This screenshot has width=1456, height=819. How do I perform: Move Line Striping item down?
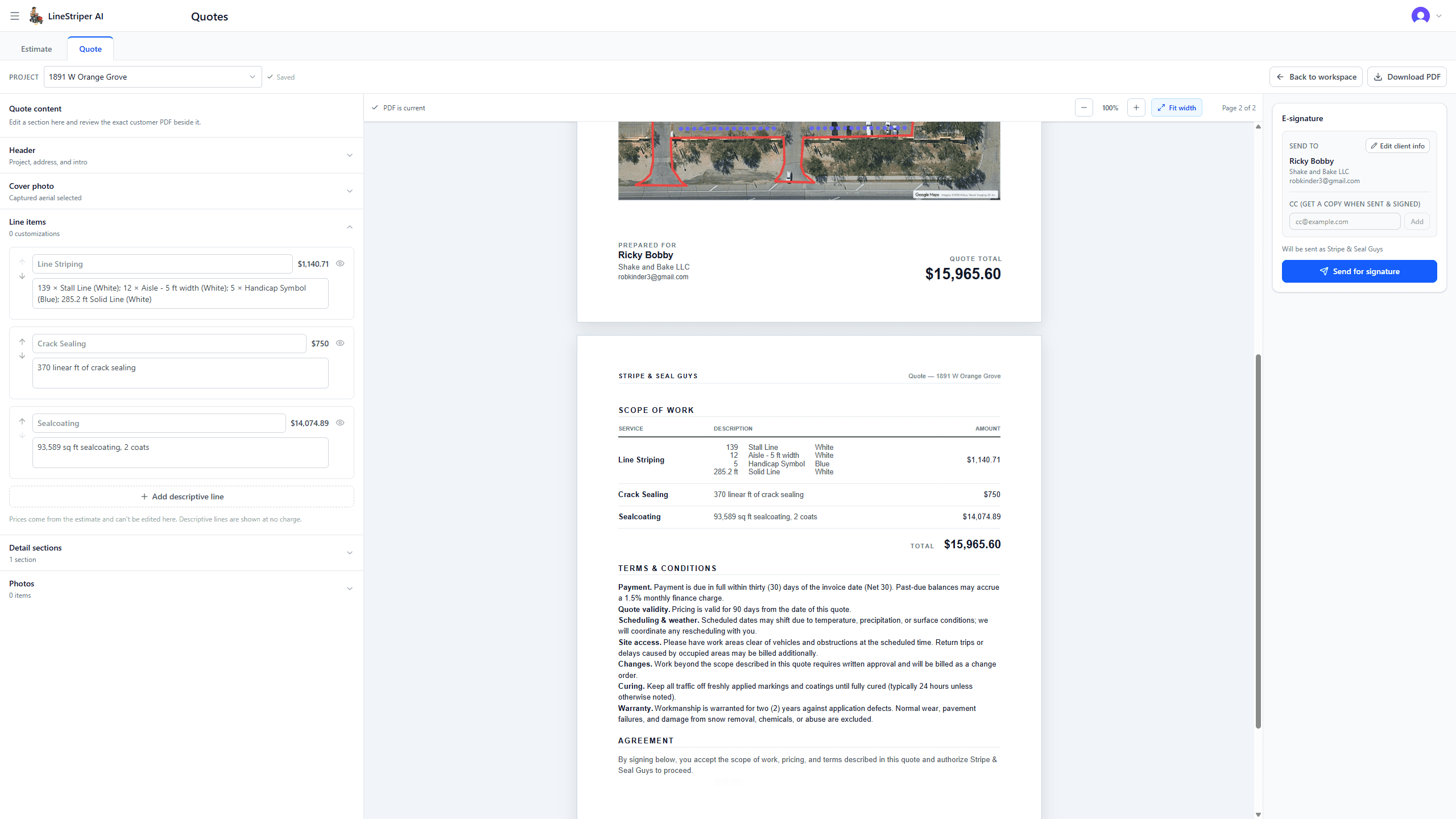pos(22,276)
